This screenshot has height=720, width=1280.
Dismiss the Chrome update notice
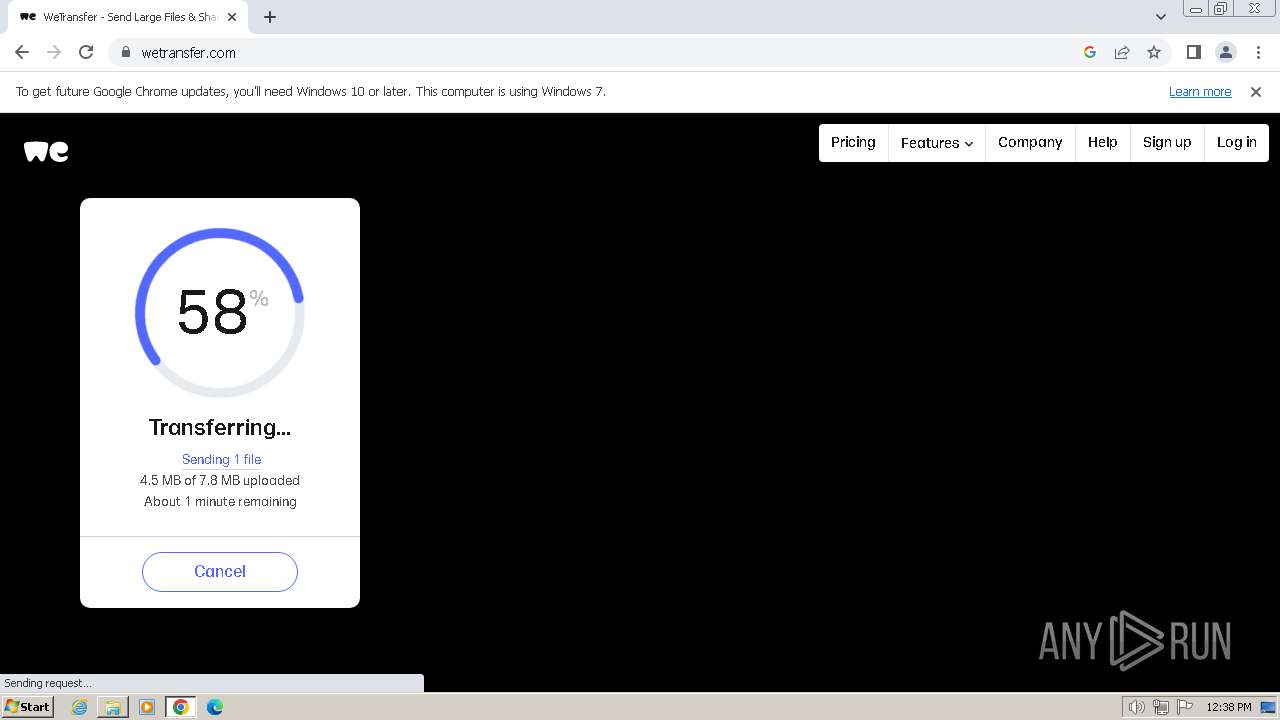pyautogui.click(x=1255, y=91)
